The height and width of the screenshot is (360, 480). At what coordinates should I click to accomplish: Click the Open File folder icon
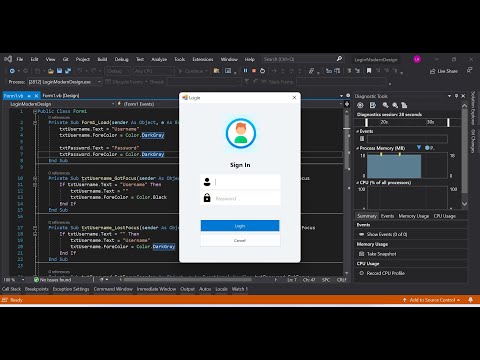[x=51, y=71]
